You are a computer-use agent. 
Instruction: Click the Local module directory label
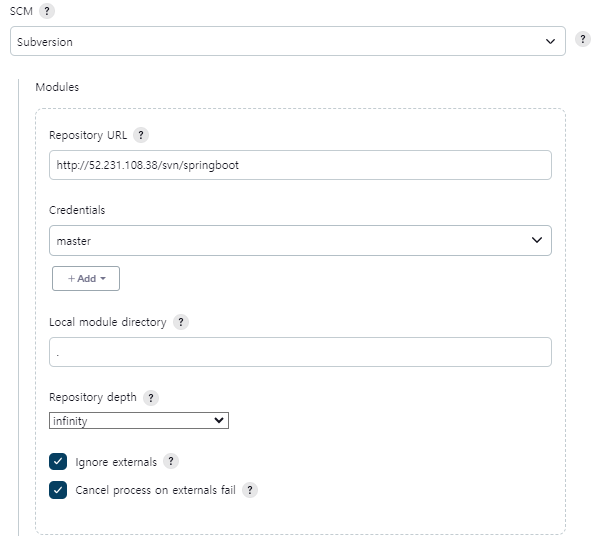coord(108,322)
